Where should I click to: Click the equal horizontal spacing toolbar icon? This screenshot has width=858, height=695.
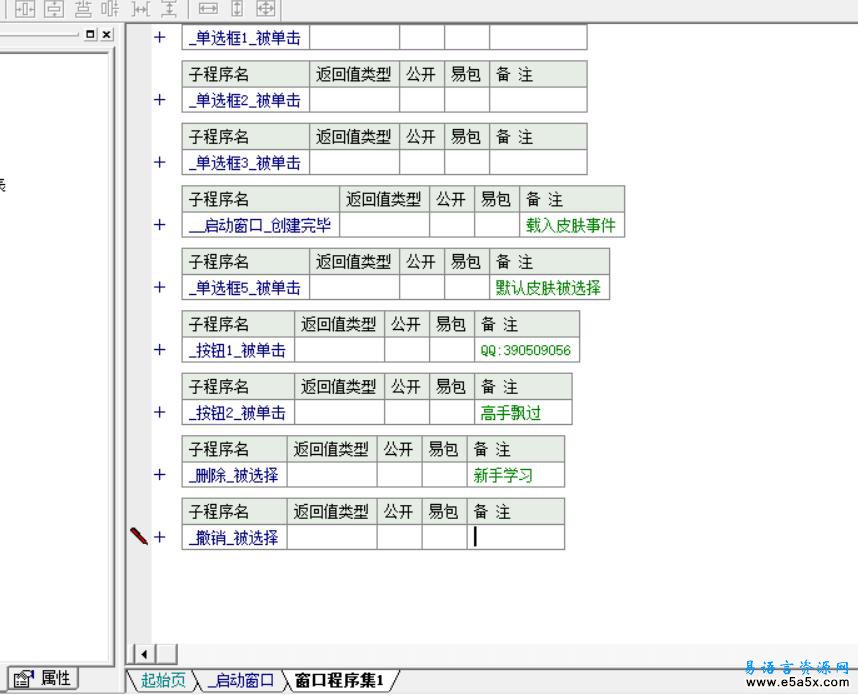[x=141, y=8]
